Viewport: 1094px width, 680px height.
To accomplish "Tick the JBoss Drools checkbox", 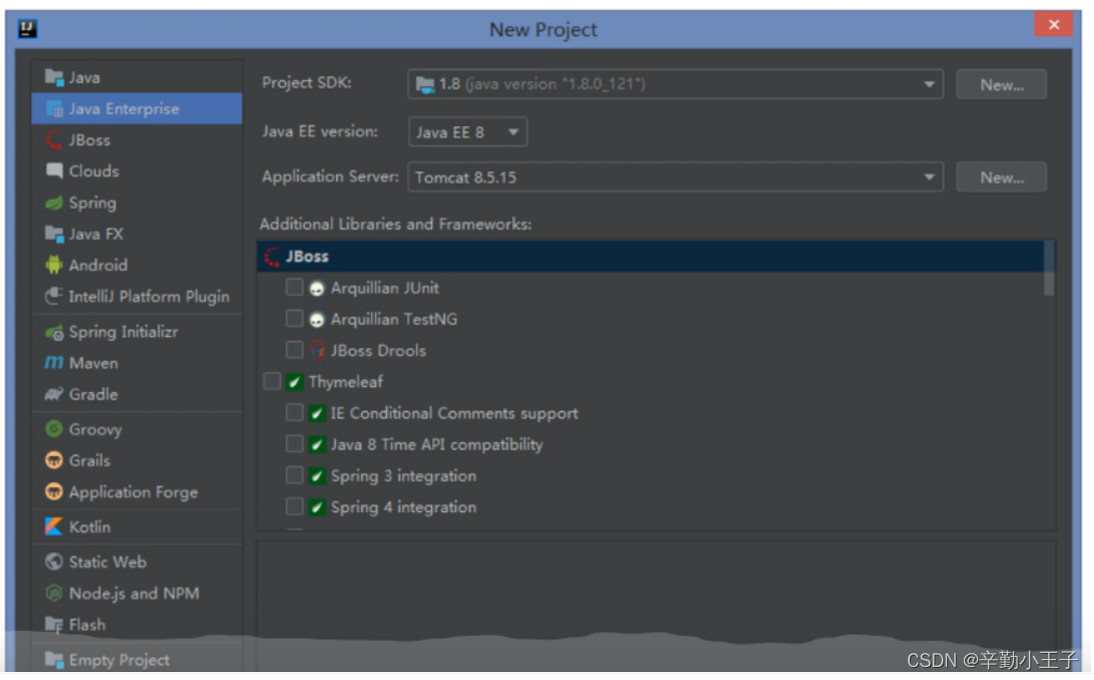I will (x=294, y=349).
